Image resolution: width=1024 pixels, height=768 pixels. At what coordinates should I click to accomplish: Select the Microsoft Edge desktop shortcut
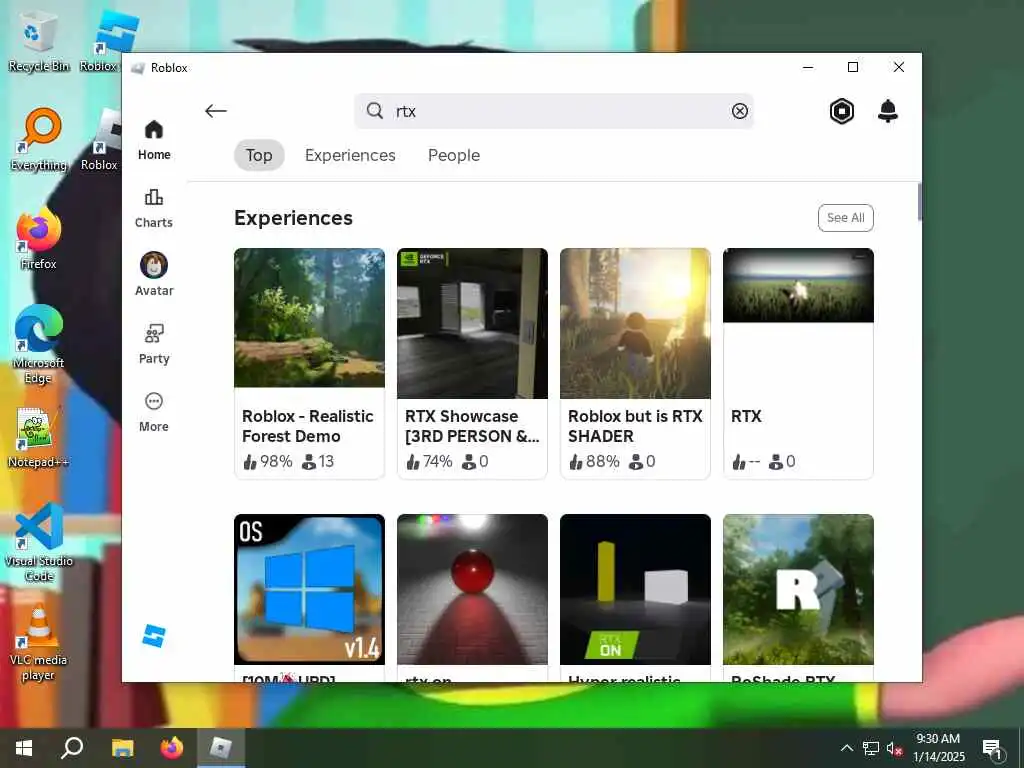(x=39, y=344)
